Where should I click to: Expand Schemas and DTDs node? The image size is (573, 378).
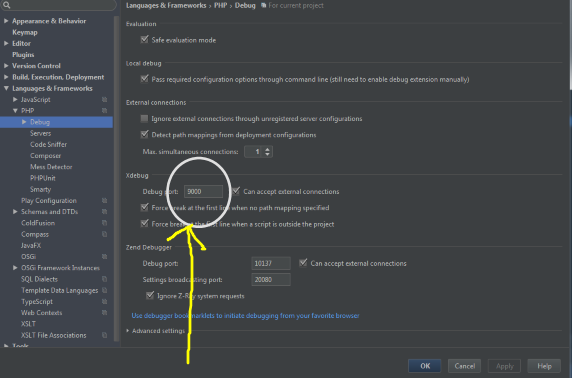click(x=15, y=212)
